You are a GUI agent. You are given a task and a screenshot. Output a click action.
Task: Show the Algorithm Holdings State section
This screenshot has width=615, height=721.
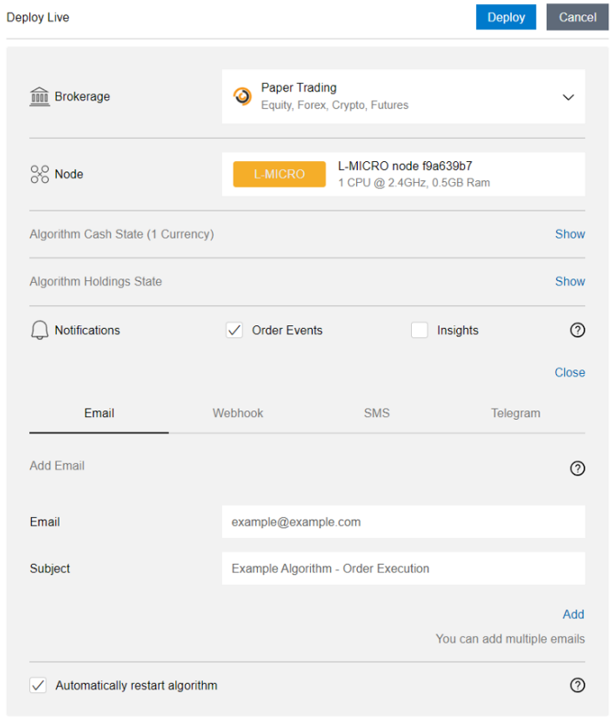(x=570, y=281)
